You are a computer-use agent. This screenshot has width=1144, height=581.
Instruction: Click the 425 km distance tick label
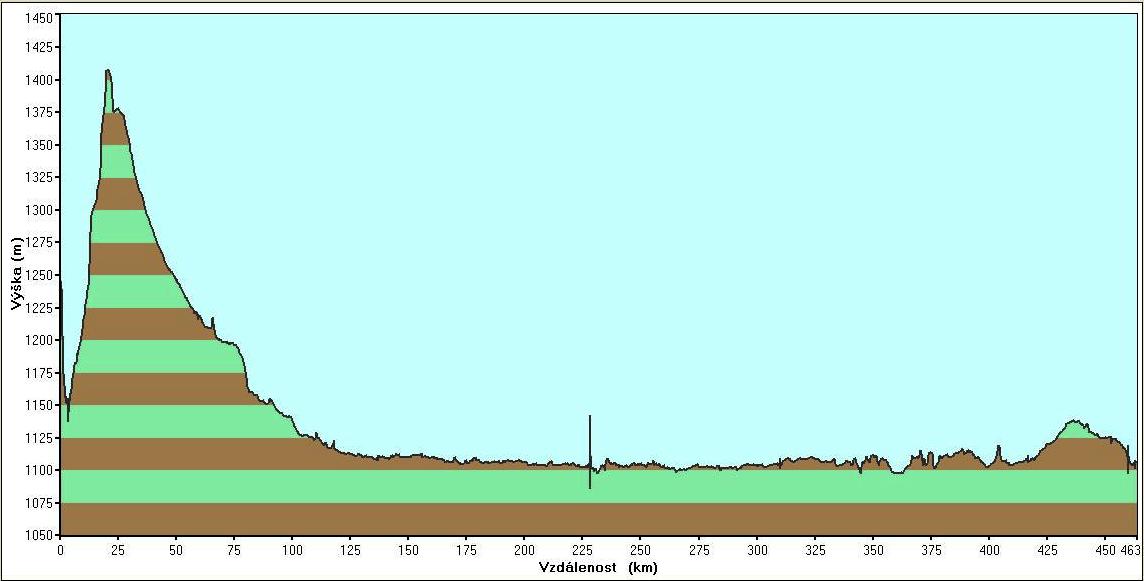pos(1047,549)
